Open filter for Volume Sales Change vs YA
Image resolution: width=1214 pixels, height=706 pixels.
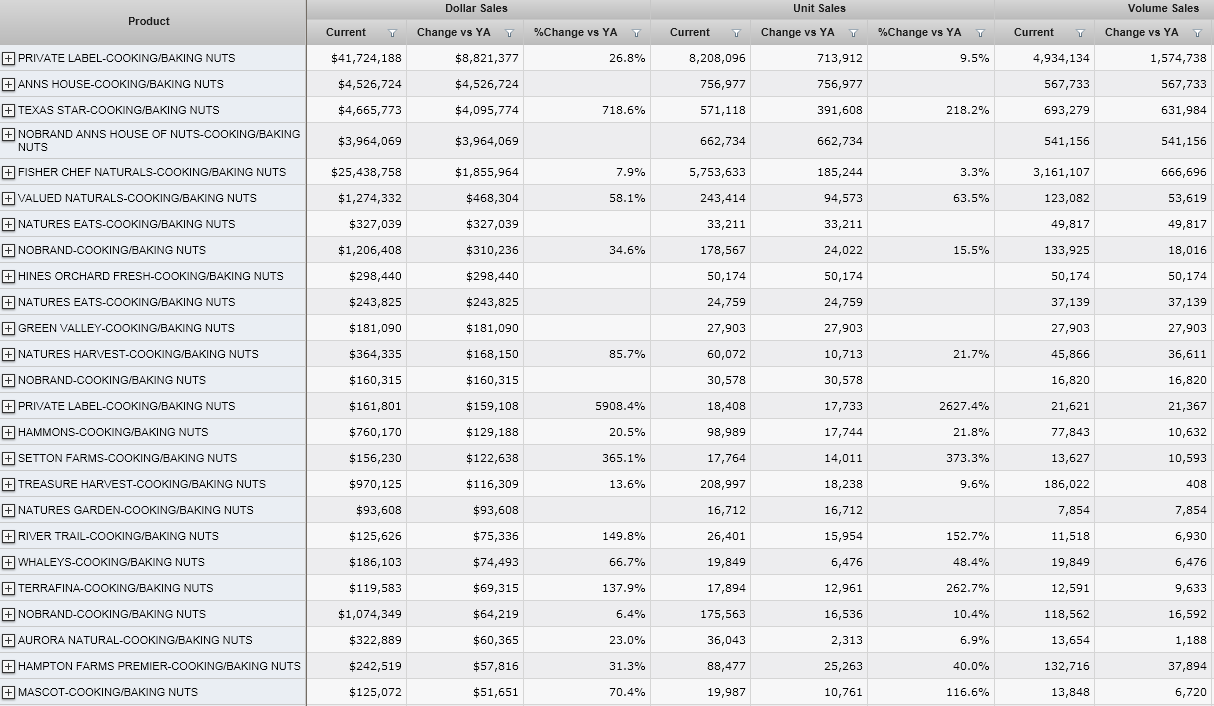pos(1197,33)
